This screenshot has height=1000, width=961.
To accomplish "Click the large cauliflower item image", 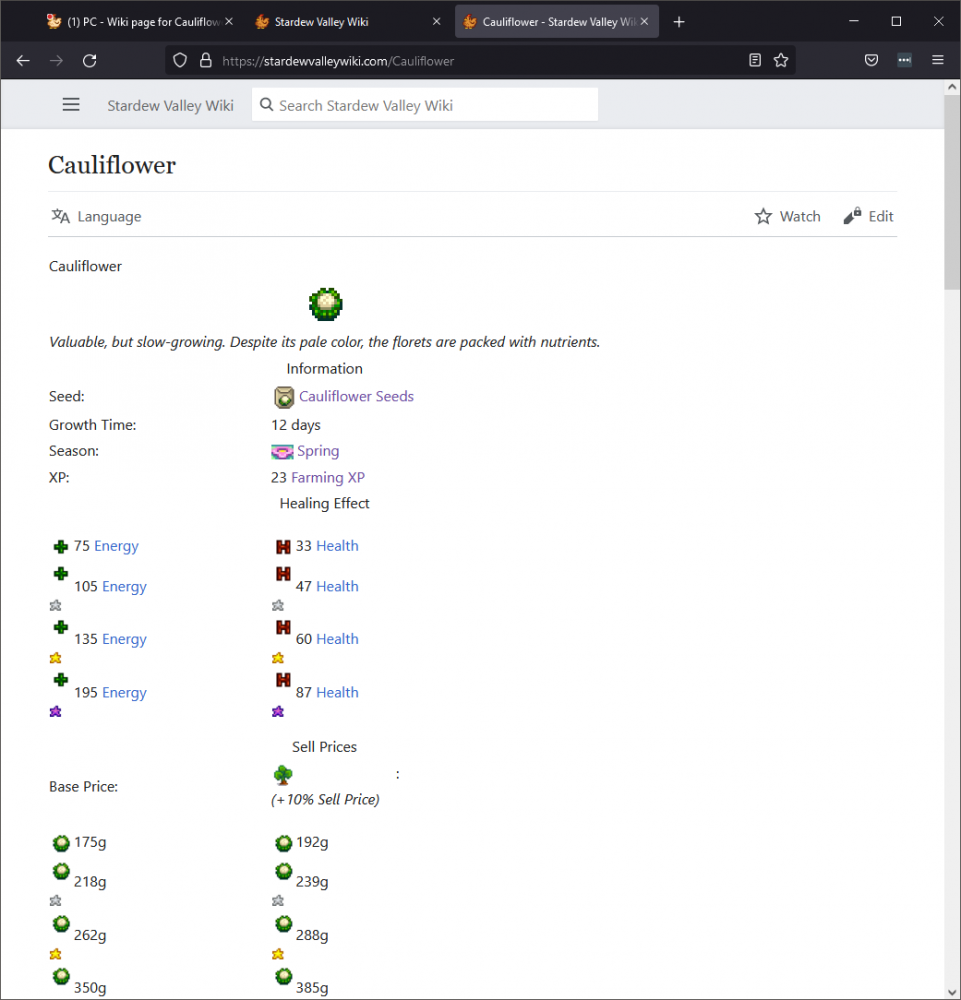I will (x=326, y=304).
